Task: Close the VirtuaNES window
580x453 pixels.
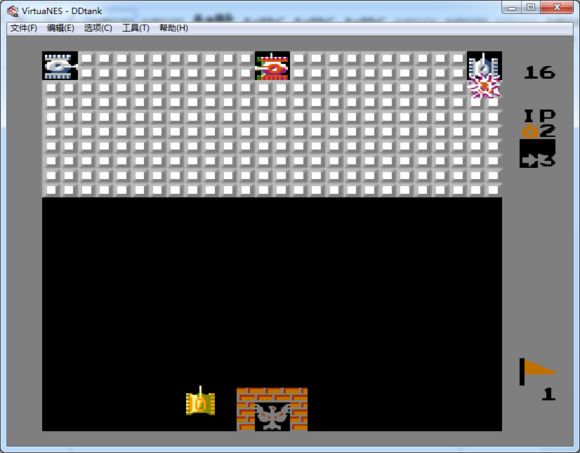Action: coord(557,7)
